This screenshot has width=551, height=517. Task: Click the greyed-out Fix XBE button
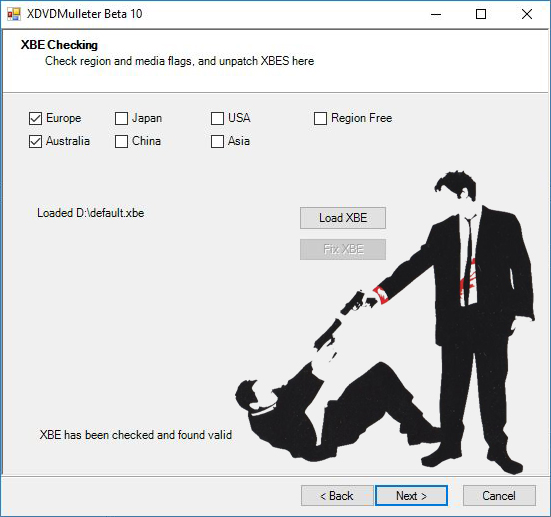click(343, 250)
